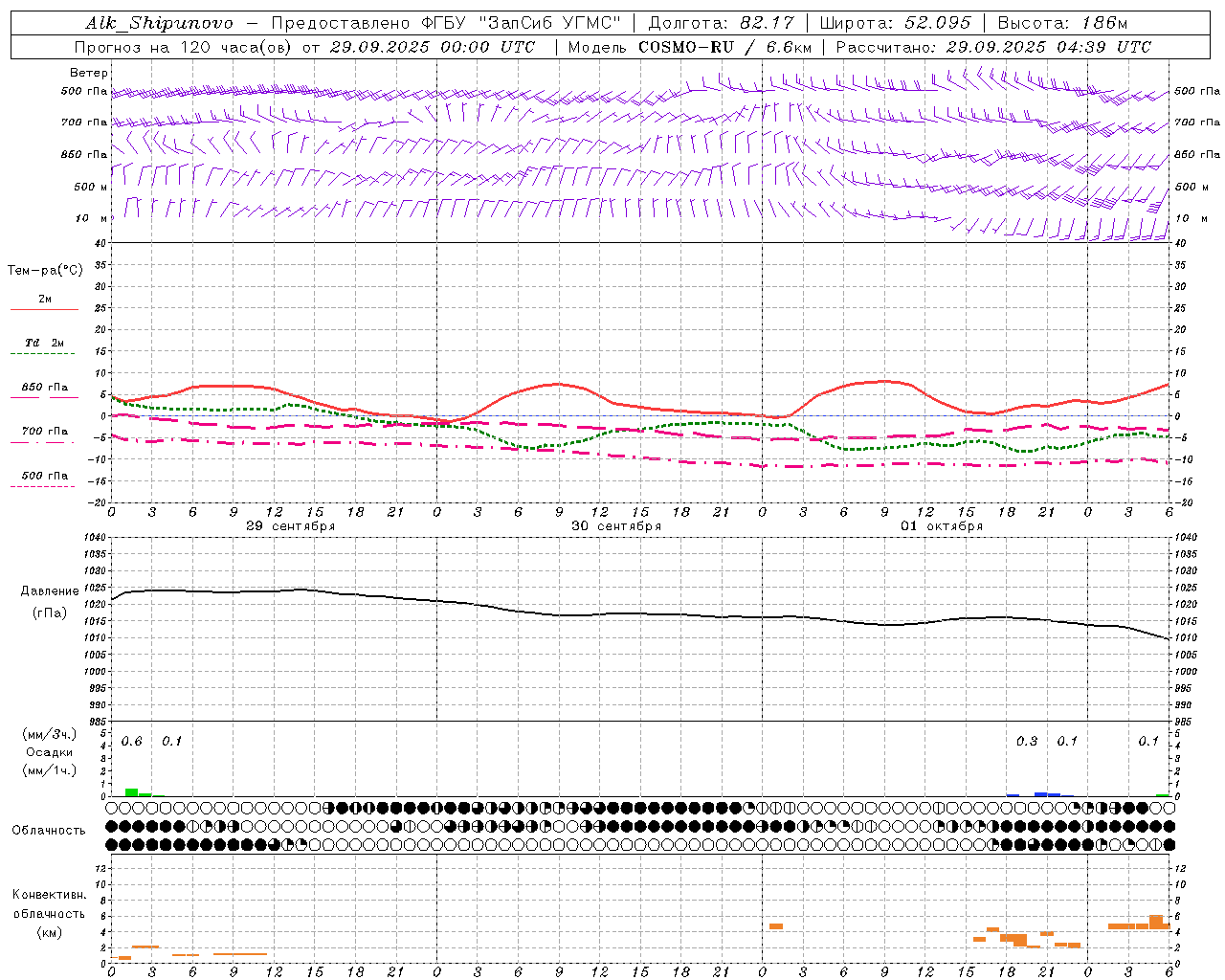The height and width of the screenshot is (980, 1225).
Task: Click the 700 гПа temperature legend entry
Action: [44, 434]
